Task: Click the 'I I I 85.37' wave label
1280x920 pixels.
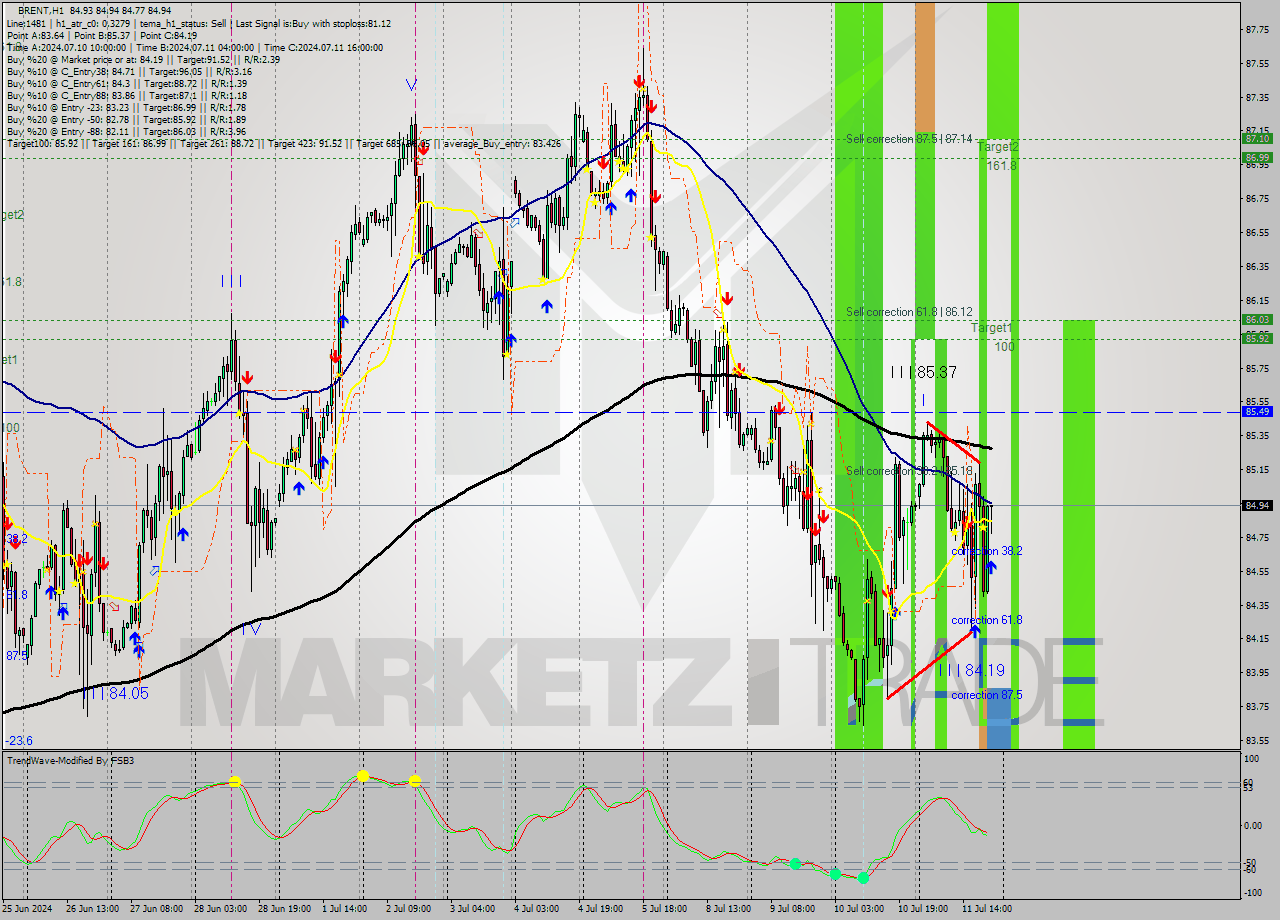Action: [x=924, y=372]
